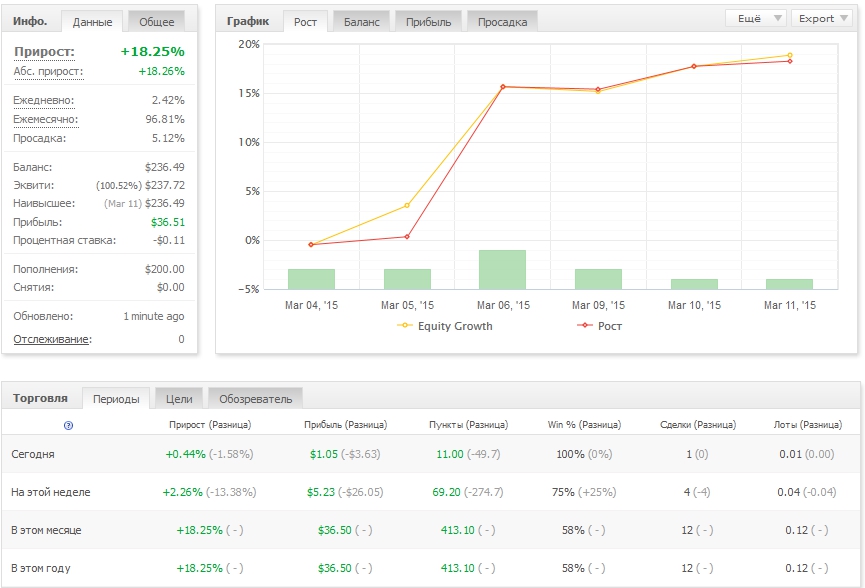The height and width of the screenshot is (588, 865).
Task: Click the Mar 05 Equity Growth data point
Action: [x=407, y=205]
